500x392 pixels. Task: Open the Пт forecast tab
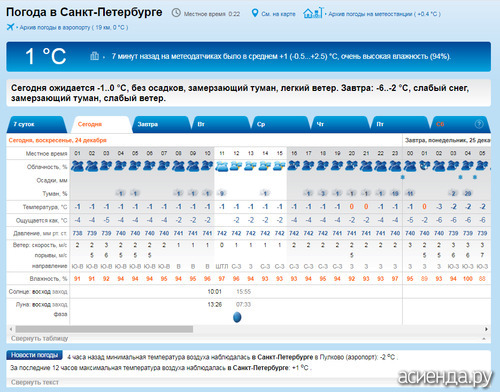pyautogui.click(x=400, y=124)
